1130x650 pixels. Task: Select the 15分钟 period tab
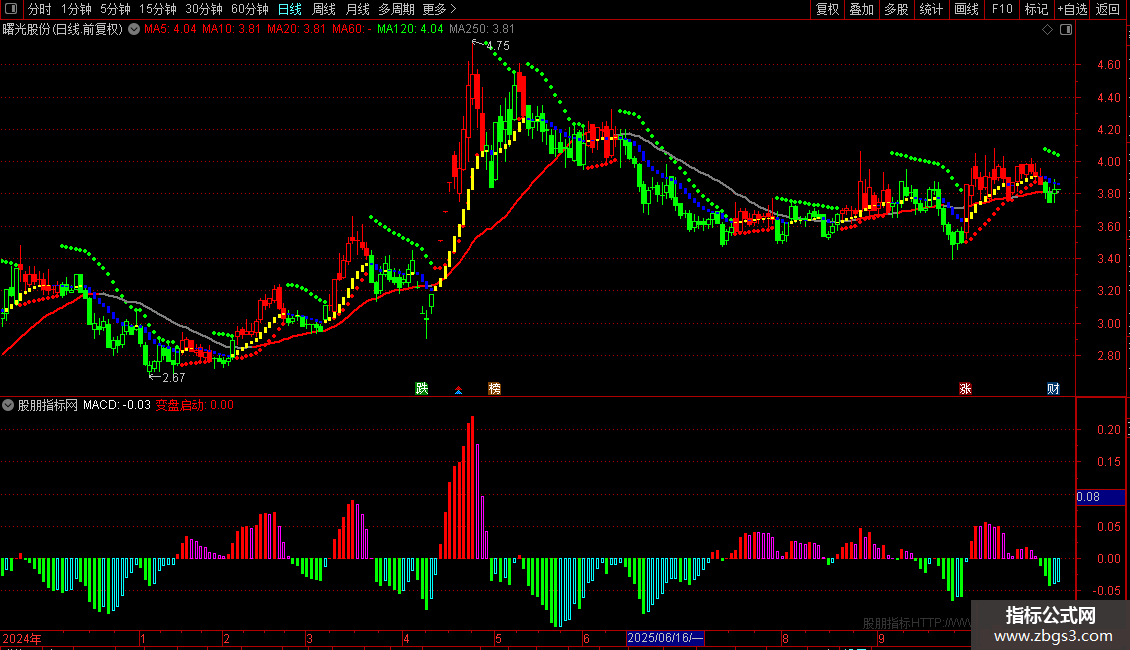click(x=158, y=9)
